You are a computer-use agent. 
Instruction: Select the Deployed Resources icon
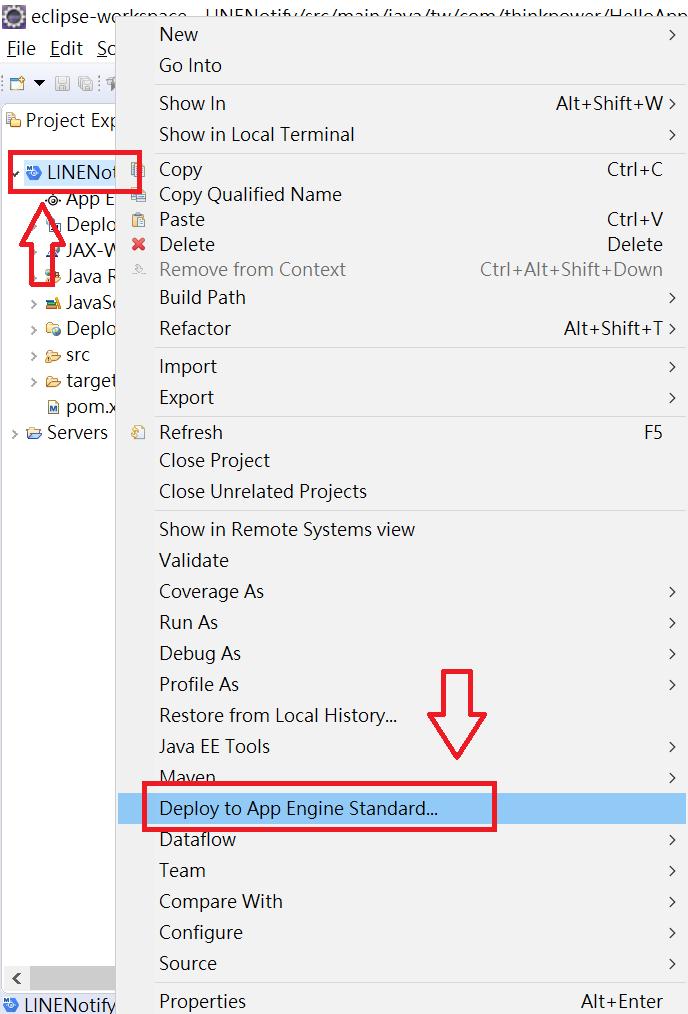click(x=53, y=329)
